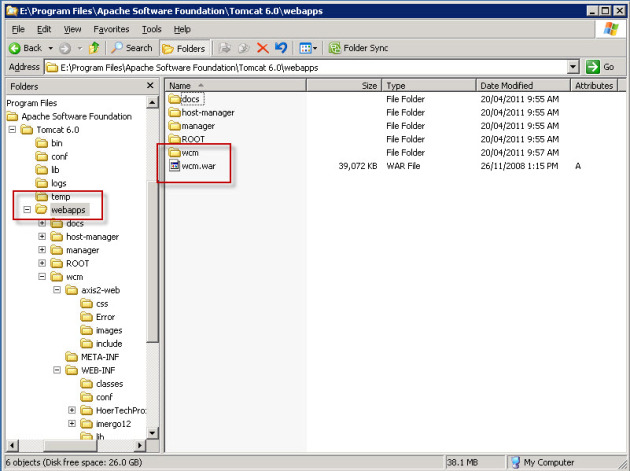Viewport: 630px width, 471px height.
Task: Click the Copy To toolbar icon
Action: pos(243,48)
